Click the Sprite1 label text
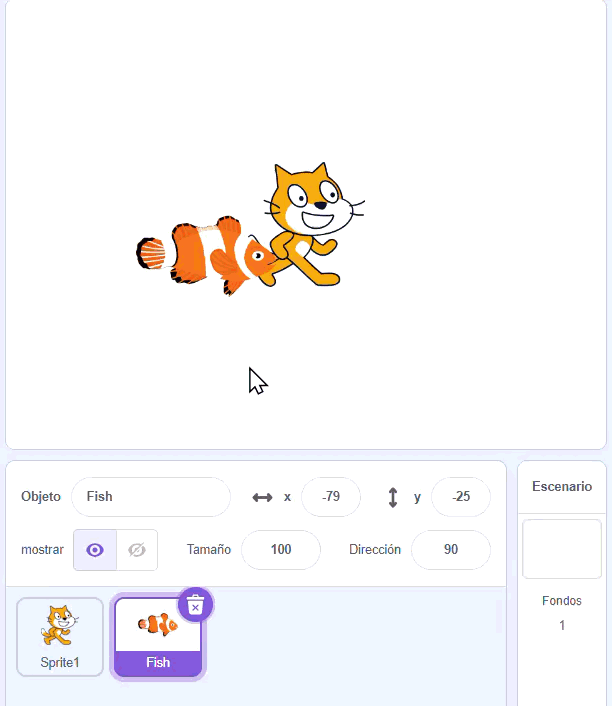The image size is (612, 706). 60,662
